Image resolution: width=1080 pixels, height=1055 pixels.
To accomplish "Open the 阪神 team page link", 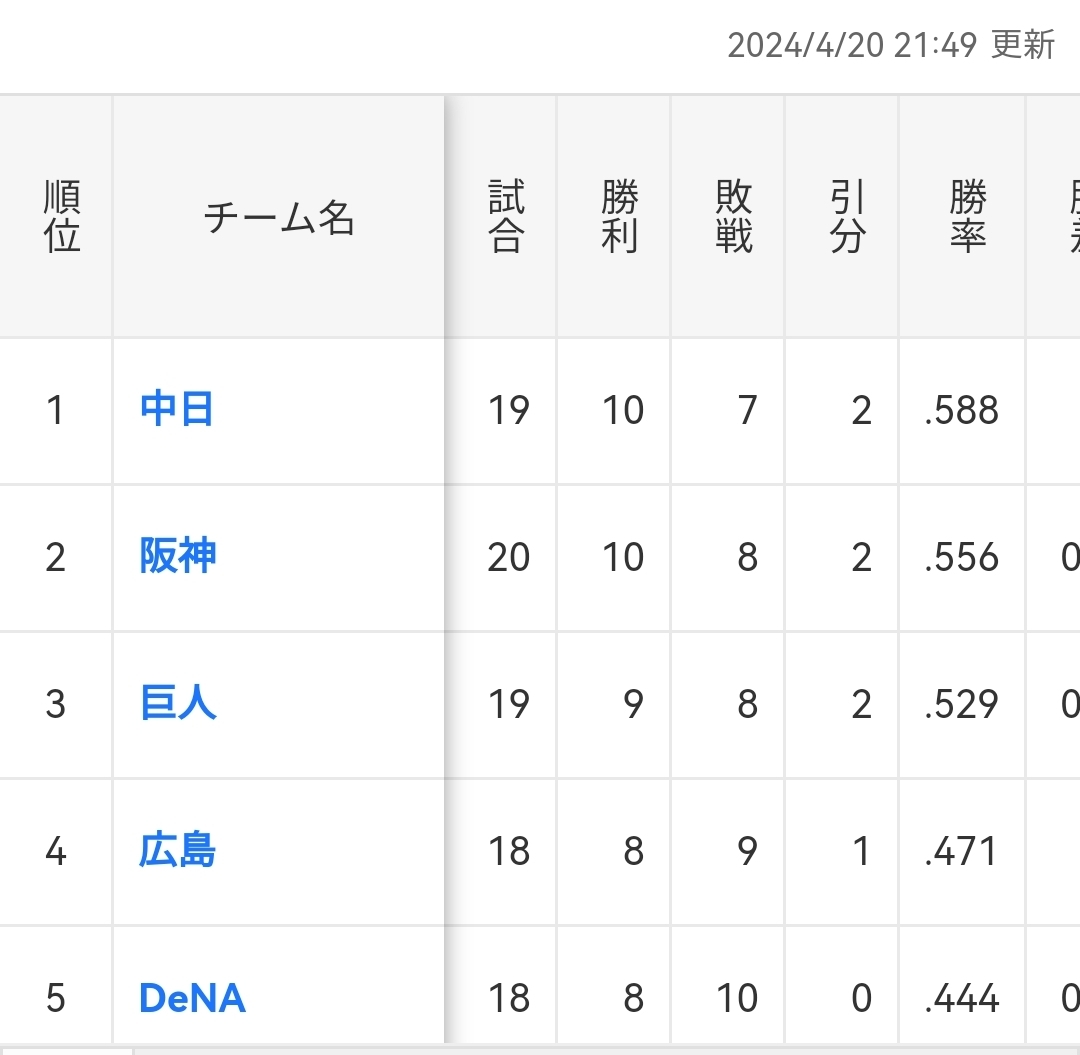I will pyautogui.click(x=177, y=557).
